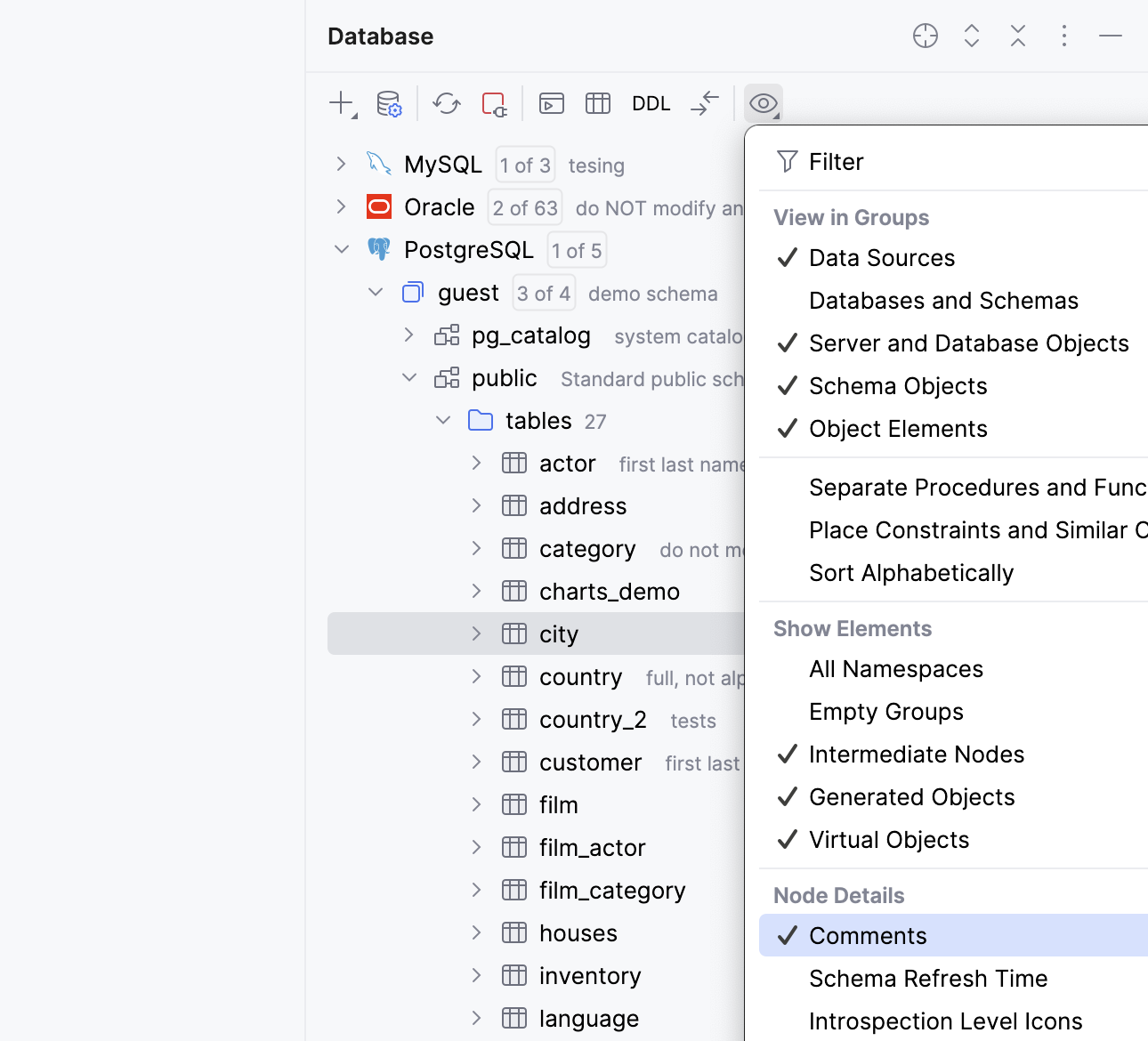
Task: Disable Data Sources grouping
Action: [880, 258]
